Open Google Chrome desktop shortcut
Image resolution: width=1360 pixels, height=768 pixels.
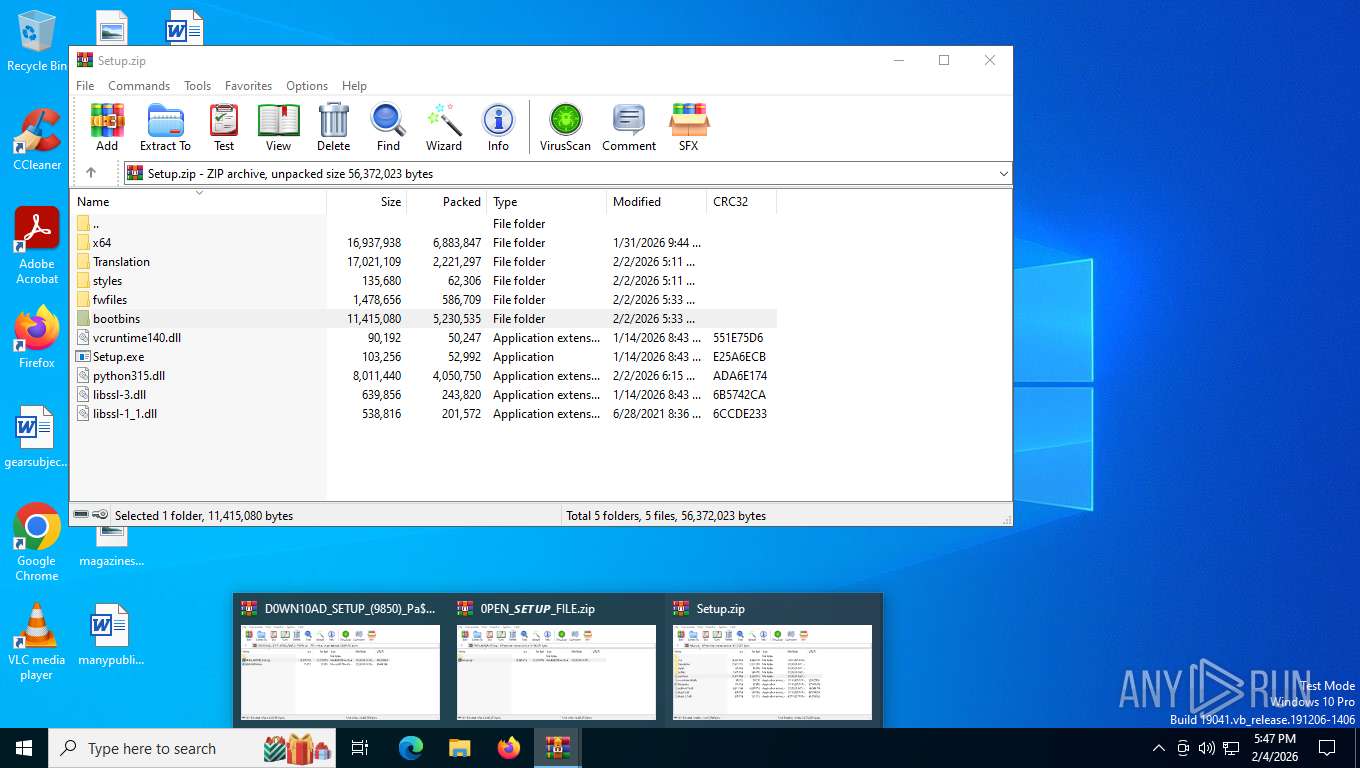point(37,542)
